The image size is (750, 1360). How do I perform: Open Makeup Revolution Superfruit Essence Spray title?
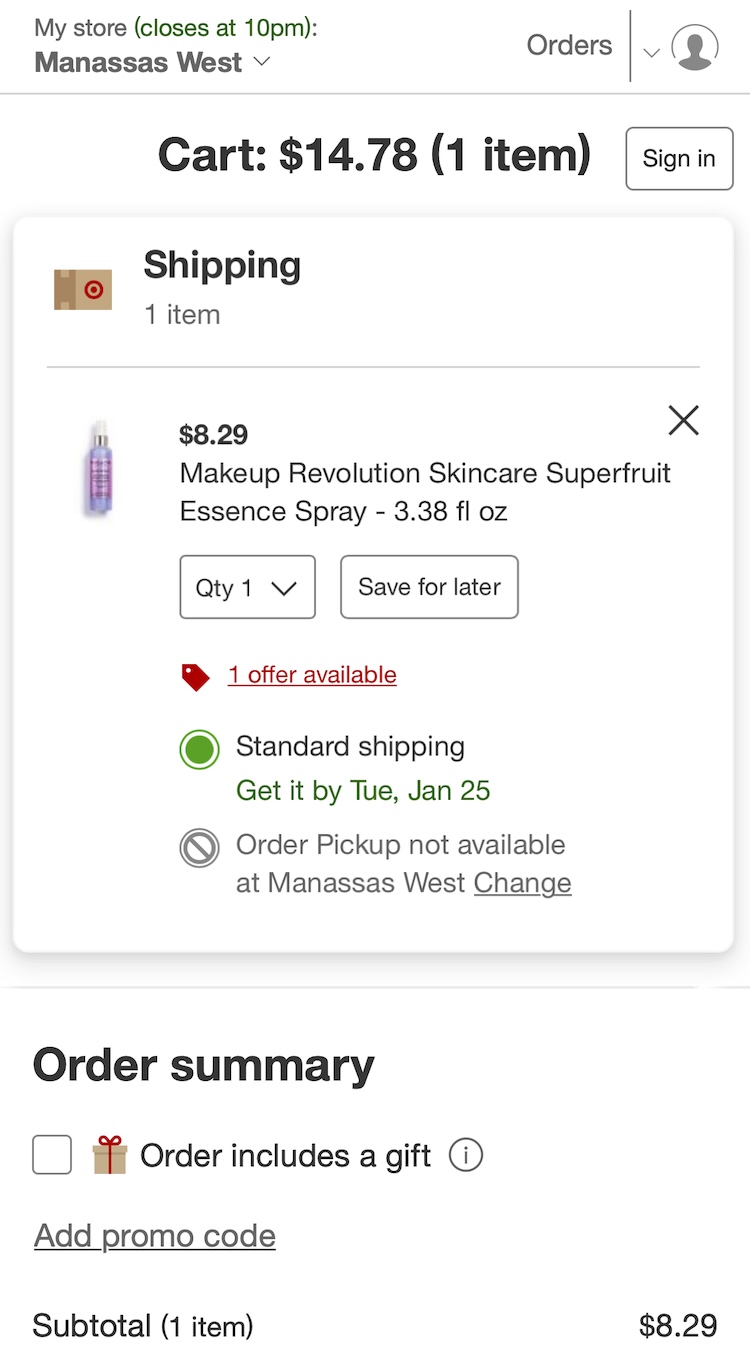(425, 492)
